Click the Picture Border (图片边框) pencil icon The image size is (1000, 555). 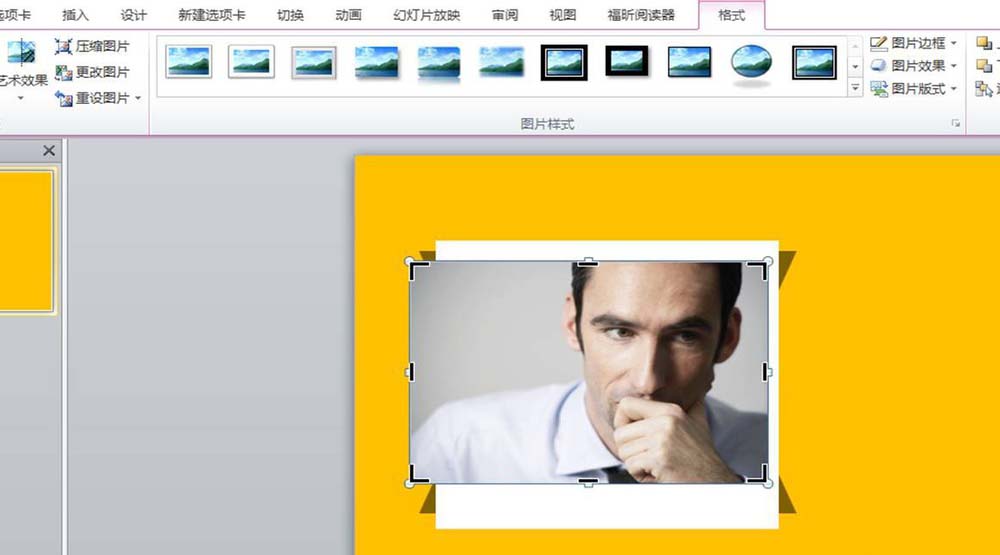879,43
